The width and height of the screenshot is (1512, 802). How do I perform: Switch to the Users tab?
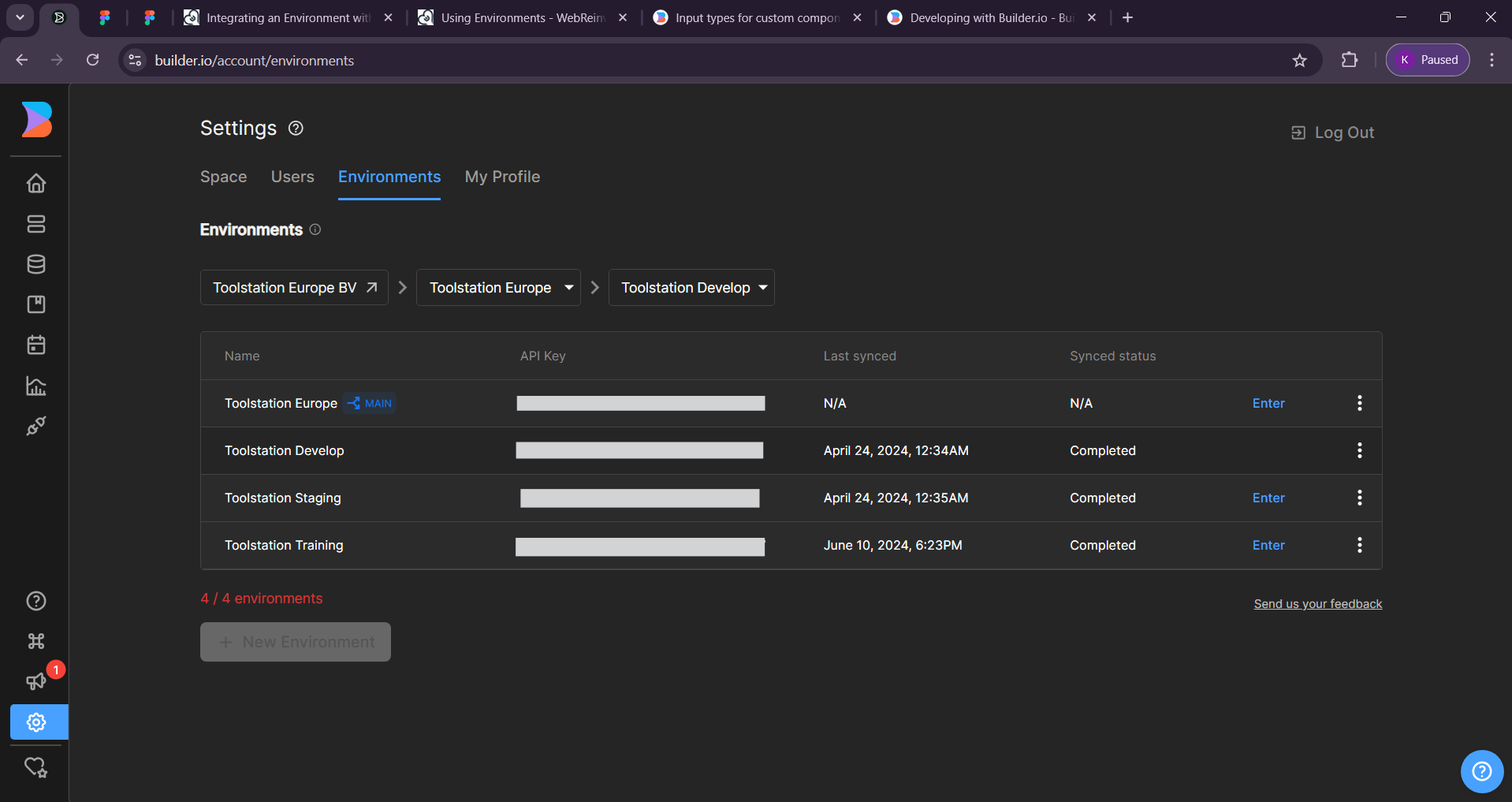pyautogui.click(x=292, y=177)
